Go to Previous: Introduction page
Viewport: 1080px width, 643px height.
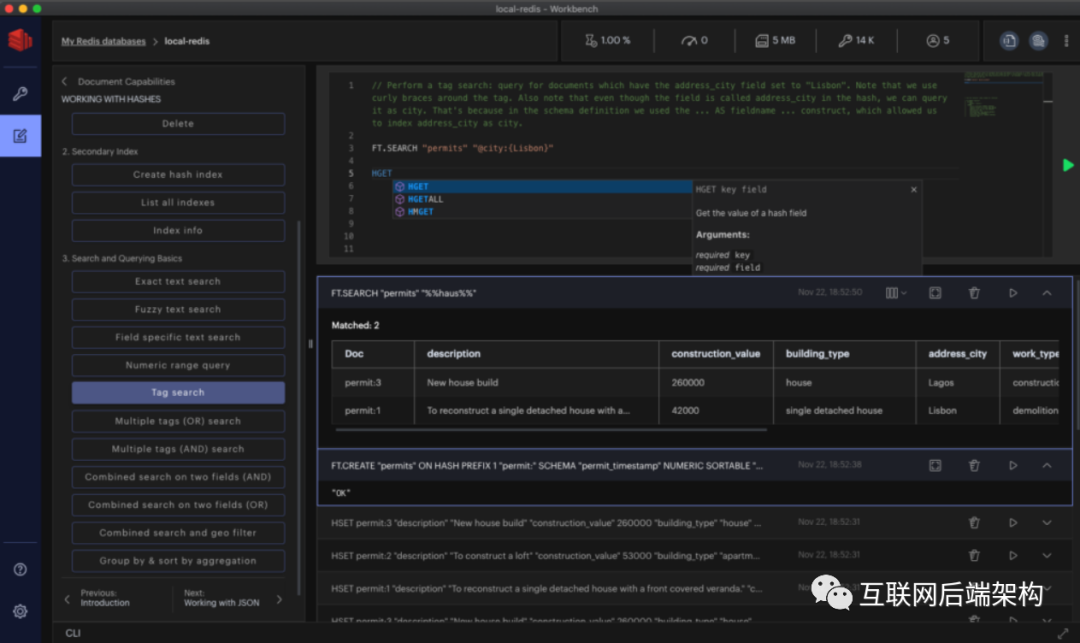pyautogui.click(x=98, y=598)
